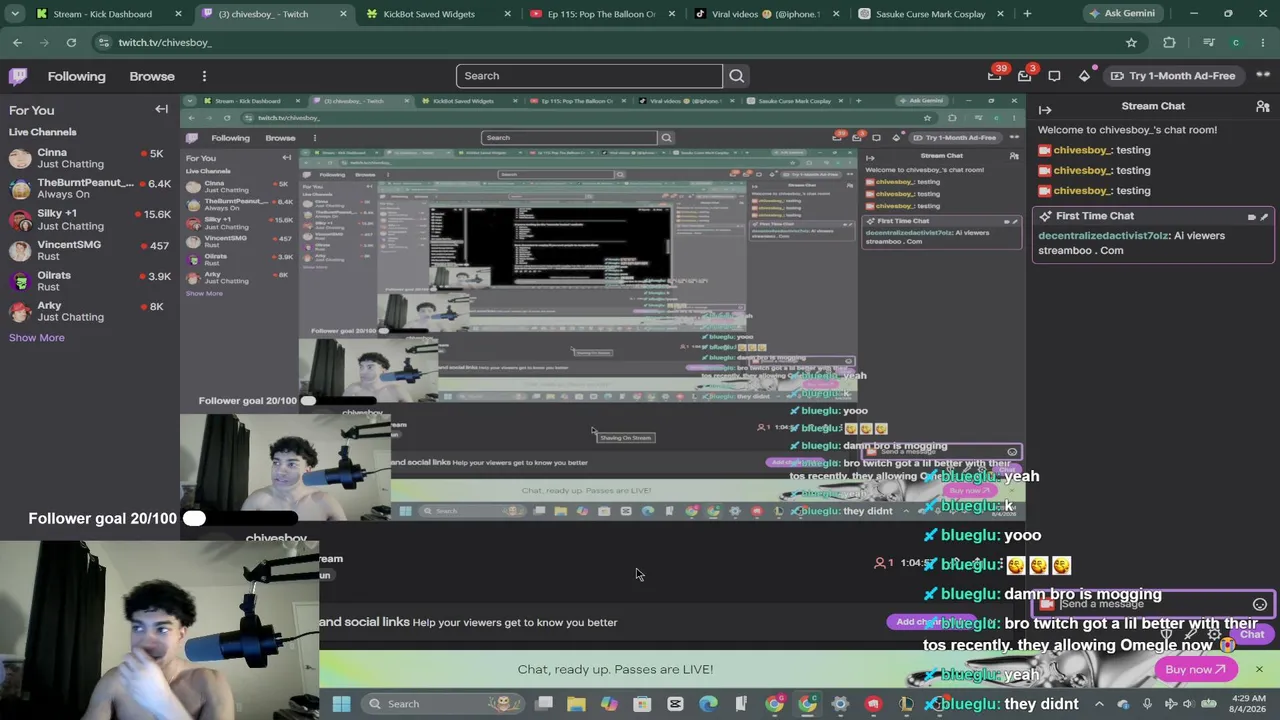Dismiss the passes banner
The height and width of the screenshot is (720, 1280).
click(1259, 669)
